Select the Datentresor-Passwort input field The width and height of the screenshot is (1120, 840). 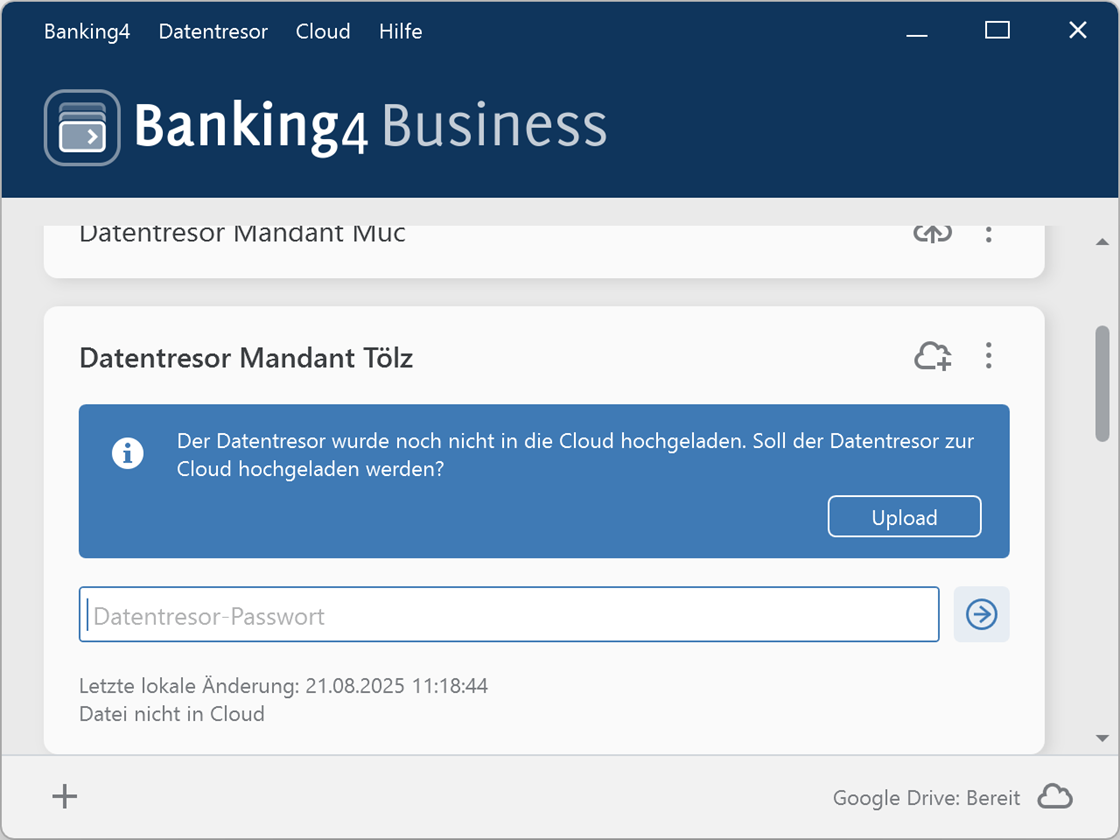click(x=509, y=615)
